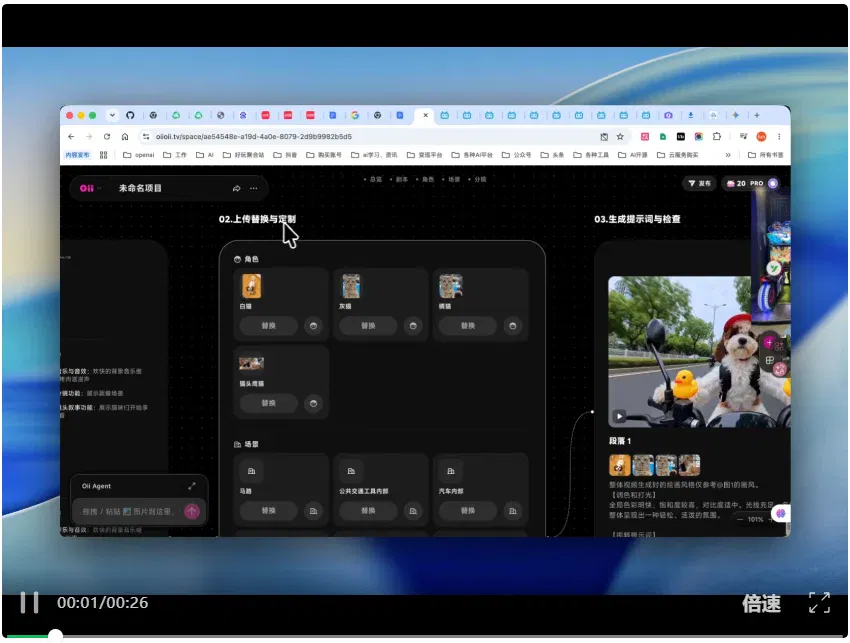Viewport: 850px width, 643px height.
Task: Open the 公众号 bookmarks folder
Action: 516,155
